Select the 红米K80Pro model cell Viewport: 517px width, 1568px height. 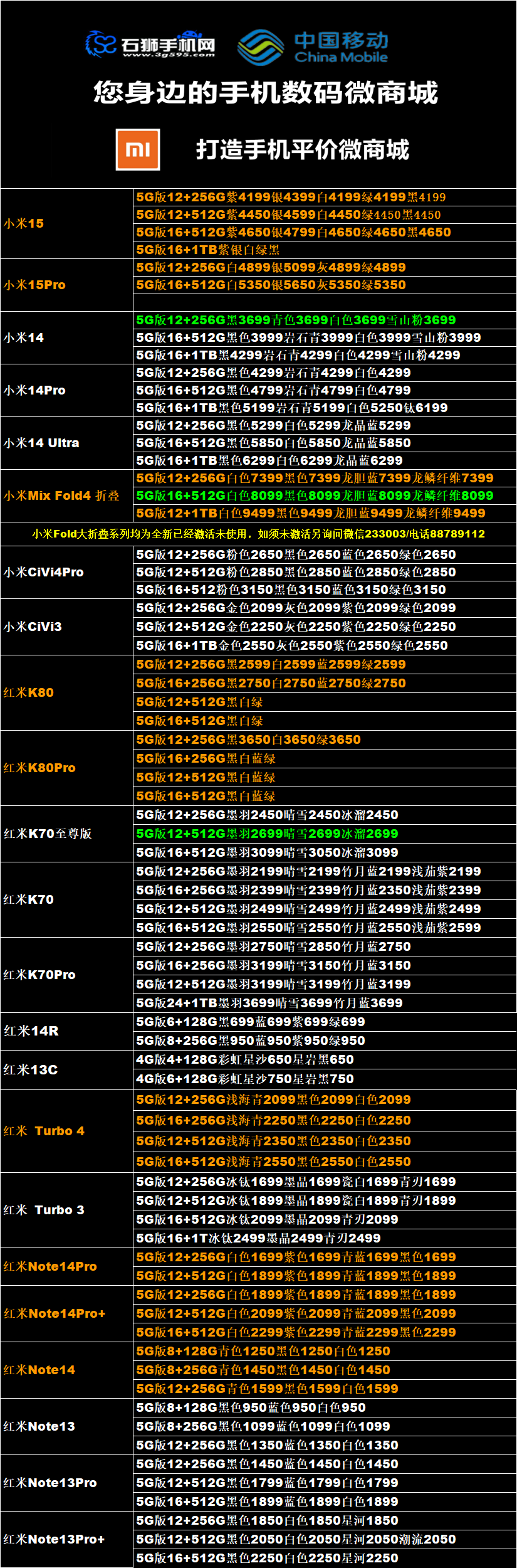[67, 768]
